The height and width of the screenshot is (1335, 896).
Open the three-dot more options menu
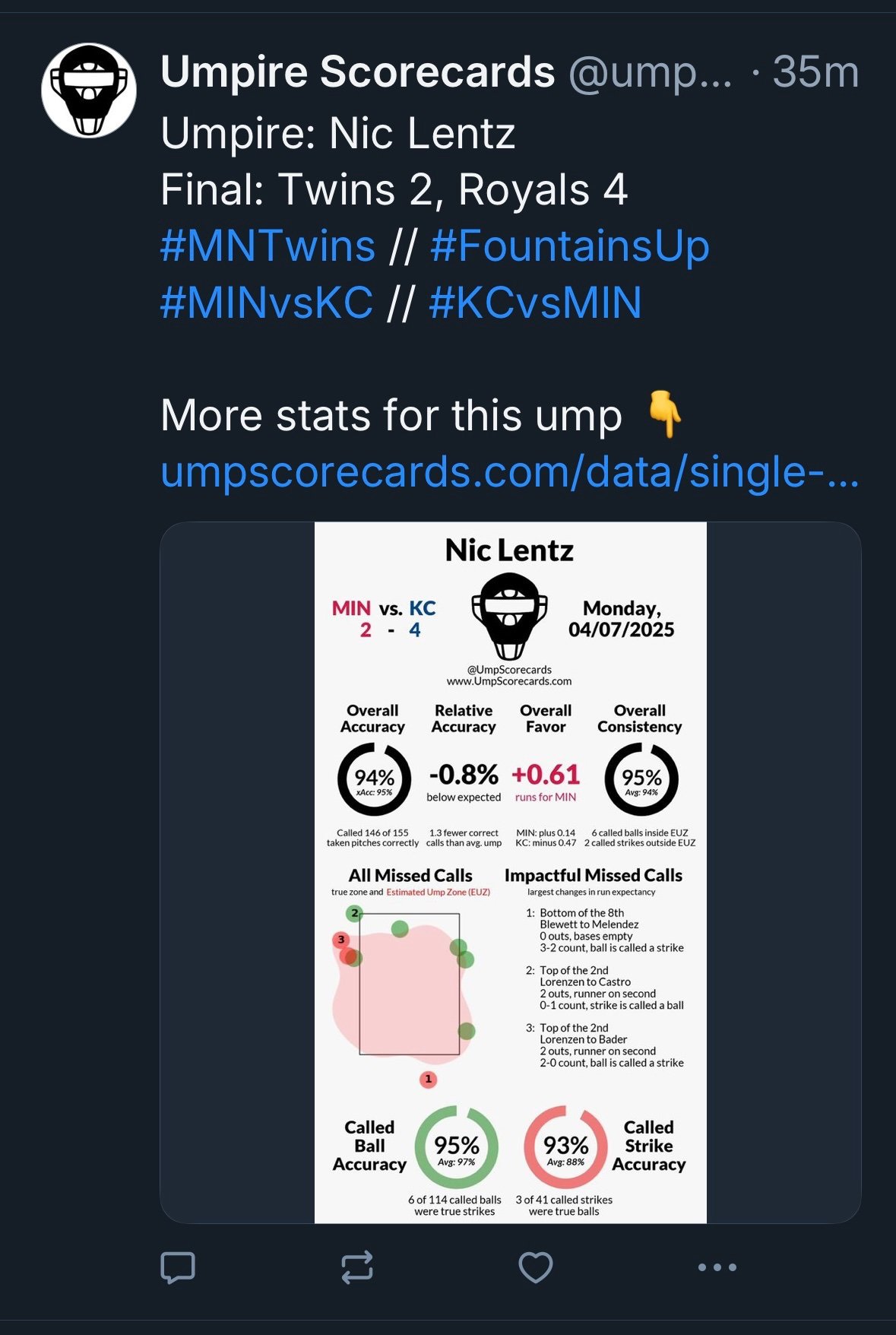pyautogui.click(x=717, y=1267)
